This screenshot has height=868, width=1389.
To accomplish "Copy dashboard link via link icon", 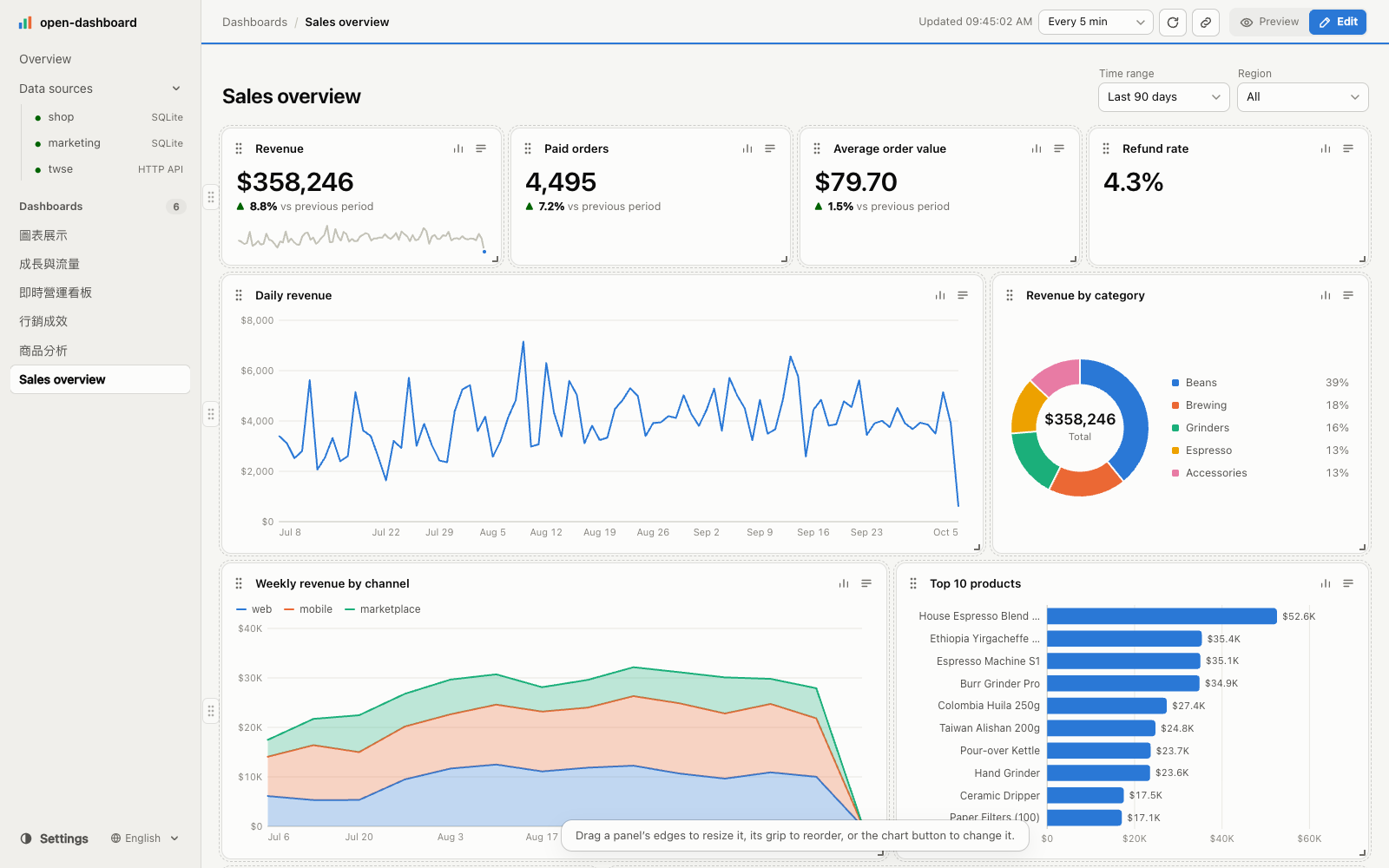I will [1206, 23].
